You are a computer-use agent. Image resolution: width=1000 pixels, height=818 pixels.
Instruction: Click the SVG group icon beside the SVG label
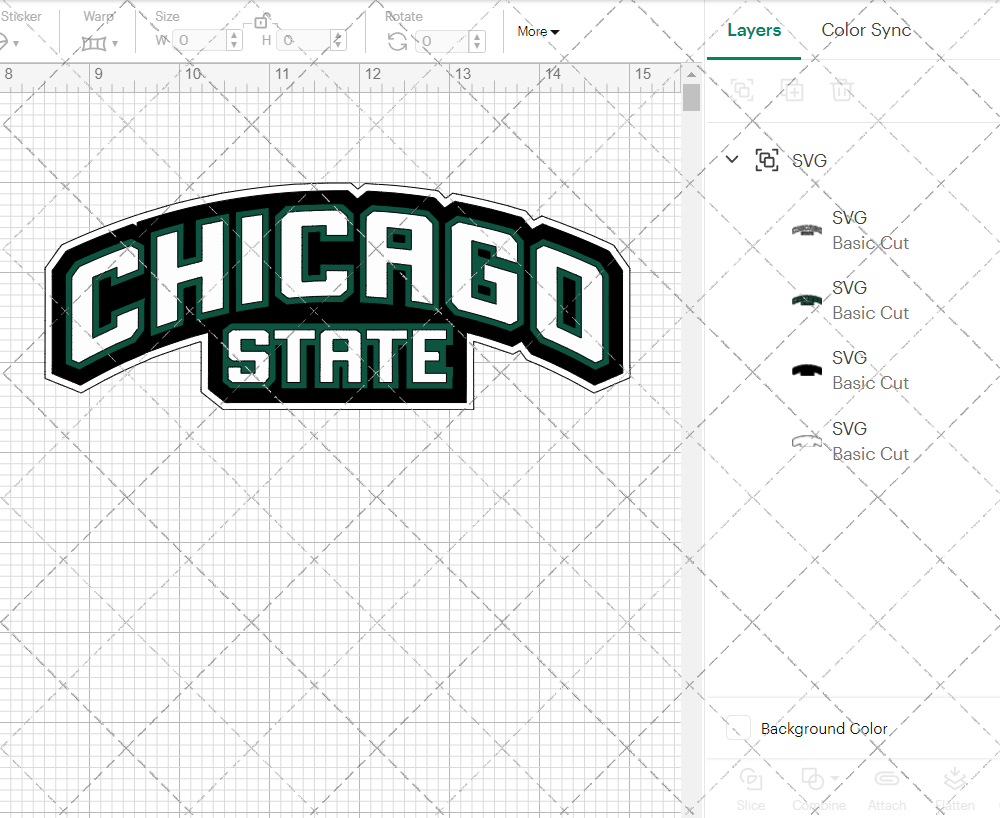767,159
